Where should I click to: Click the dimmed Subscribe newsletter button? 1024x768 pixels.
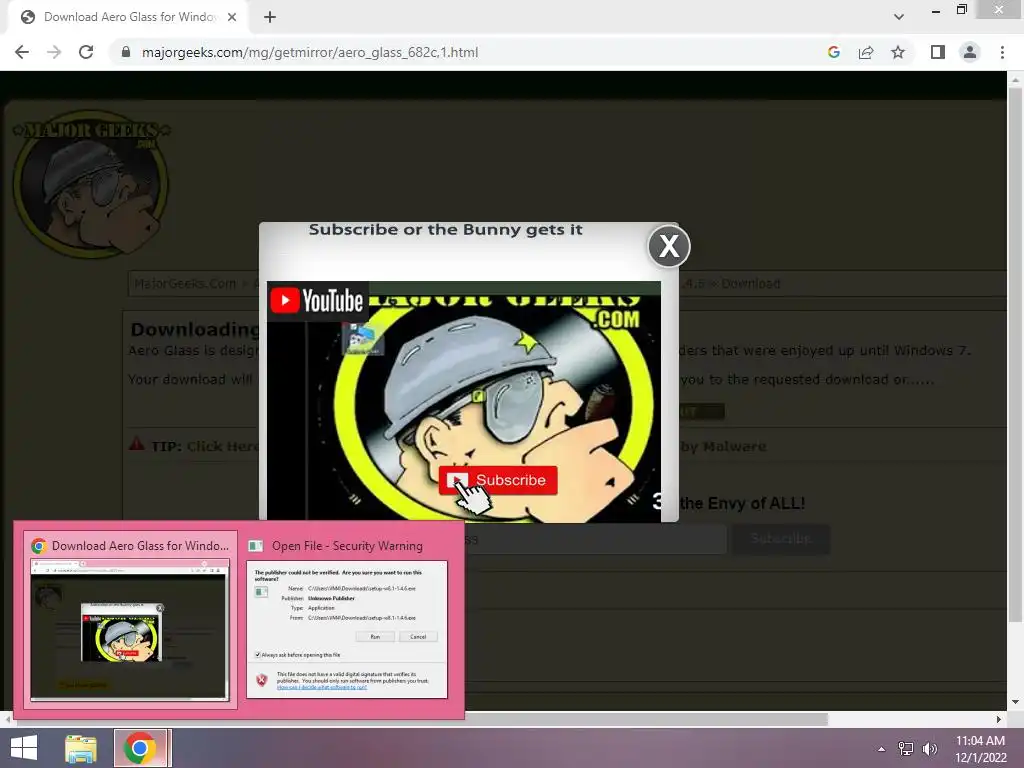(x=781, y=539)
